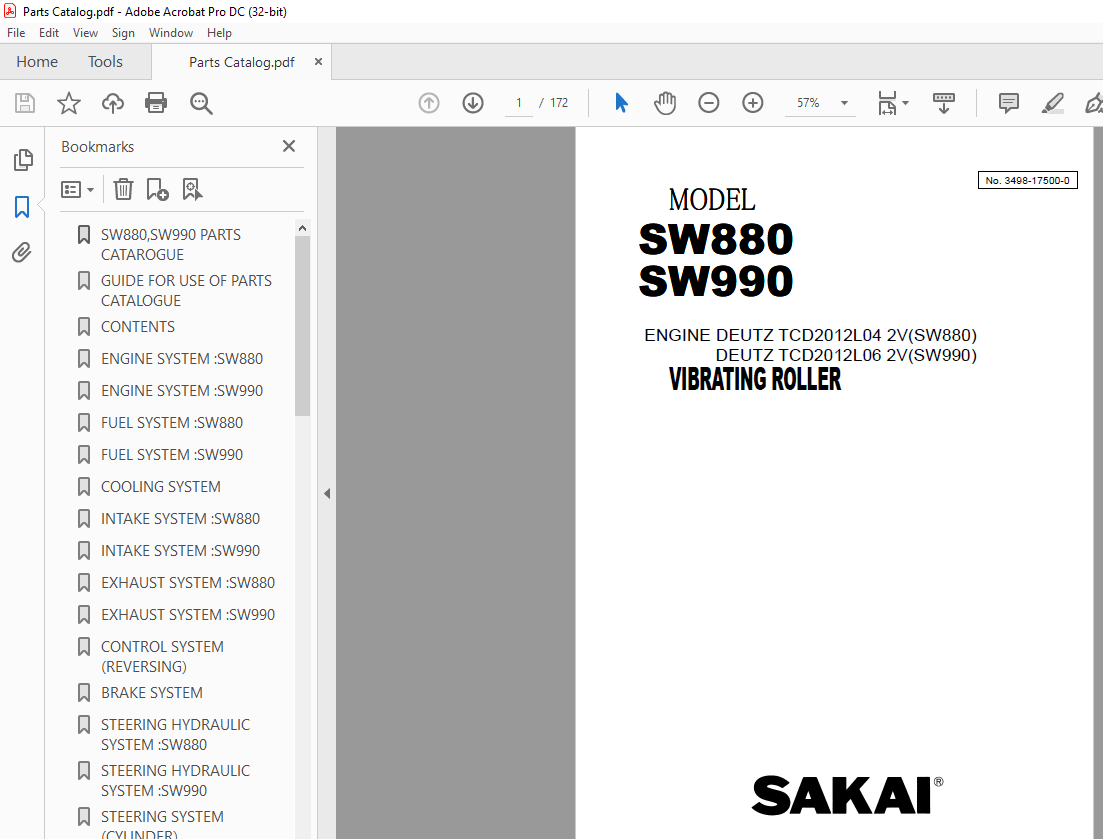Open CONTROL SYSTEM (REVERSING) bookmark
This screenshot has width=1103, height=839.
point(162,657)
